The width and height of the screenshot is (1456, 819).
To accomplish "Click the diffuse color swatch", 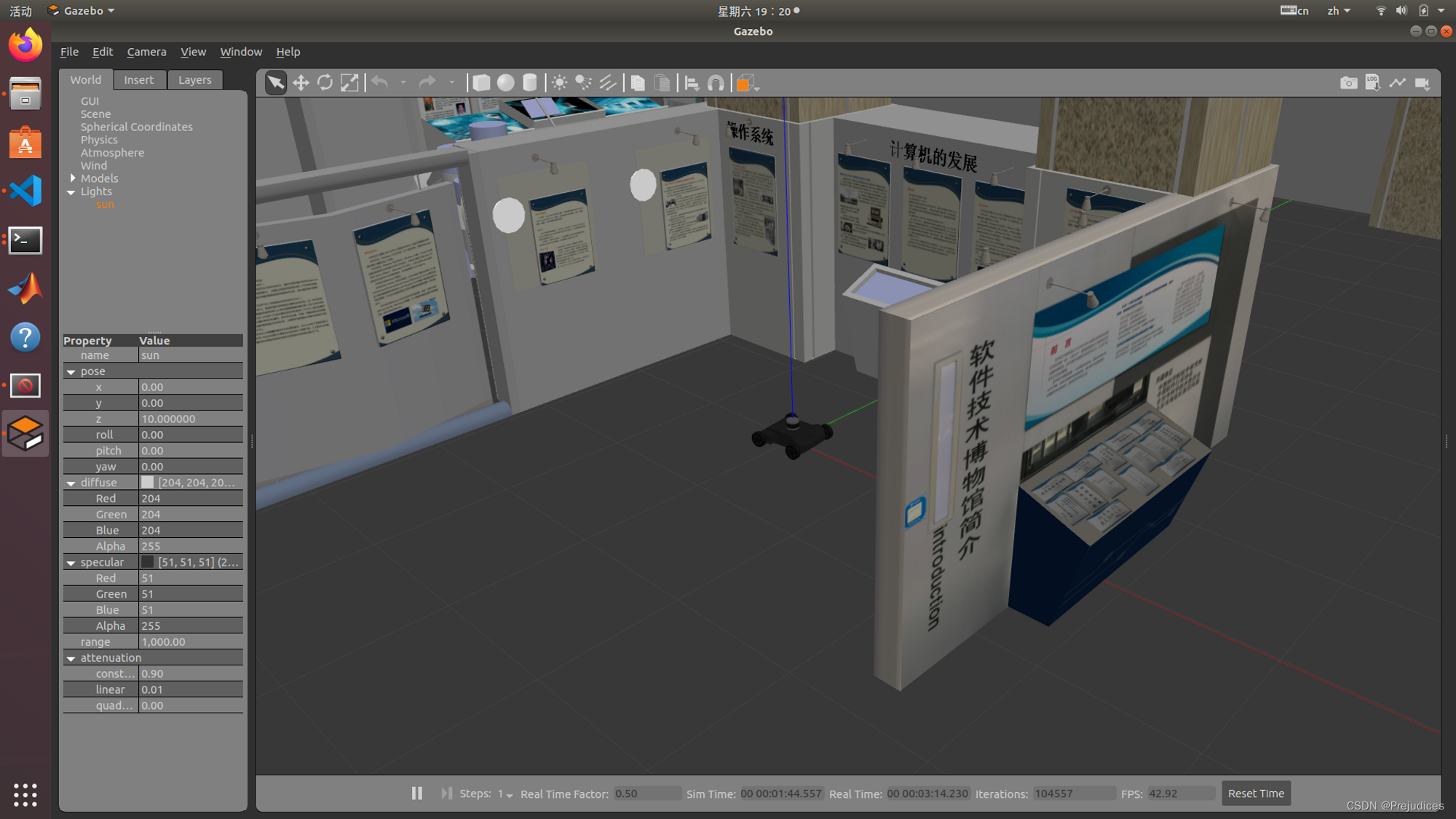I will click(x=148, y=483).
